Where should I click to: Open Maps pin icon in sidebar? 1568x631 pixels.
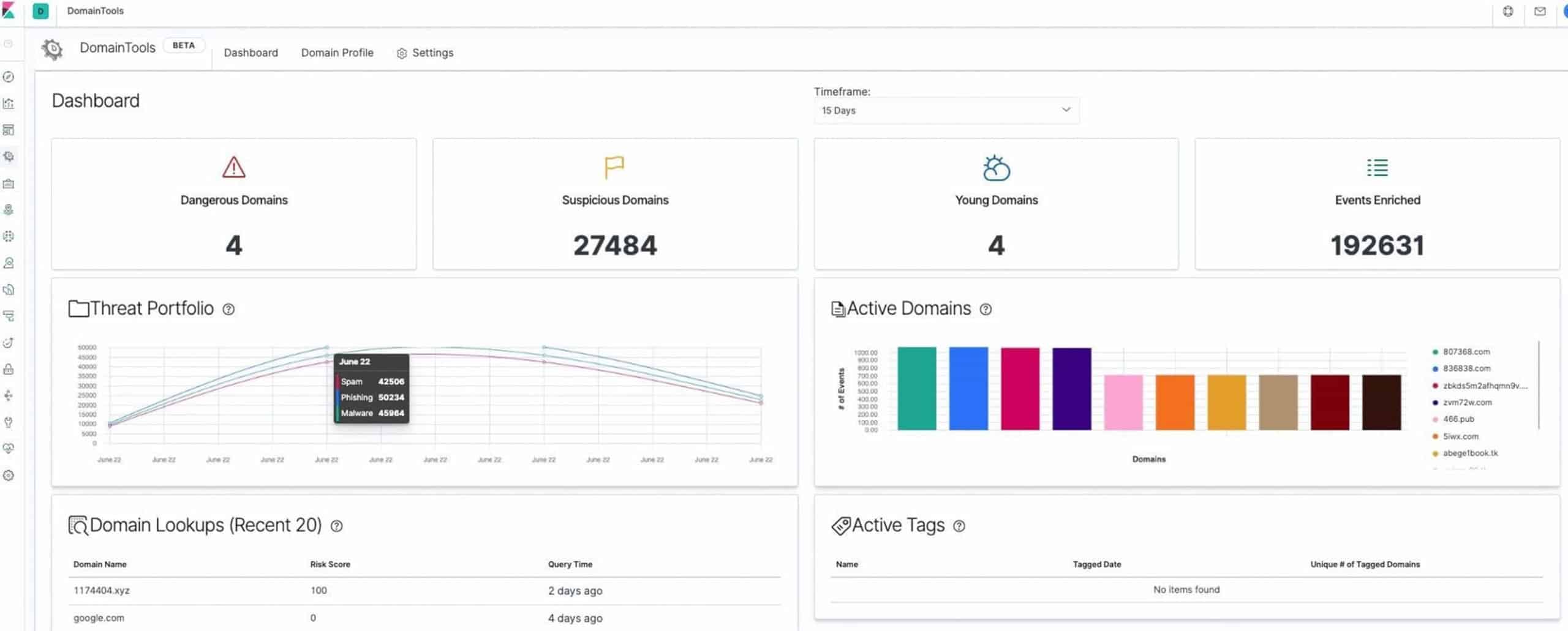coord(9,210)
